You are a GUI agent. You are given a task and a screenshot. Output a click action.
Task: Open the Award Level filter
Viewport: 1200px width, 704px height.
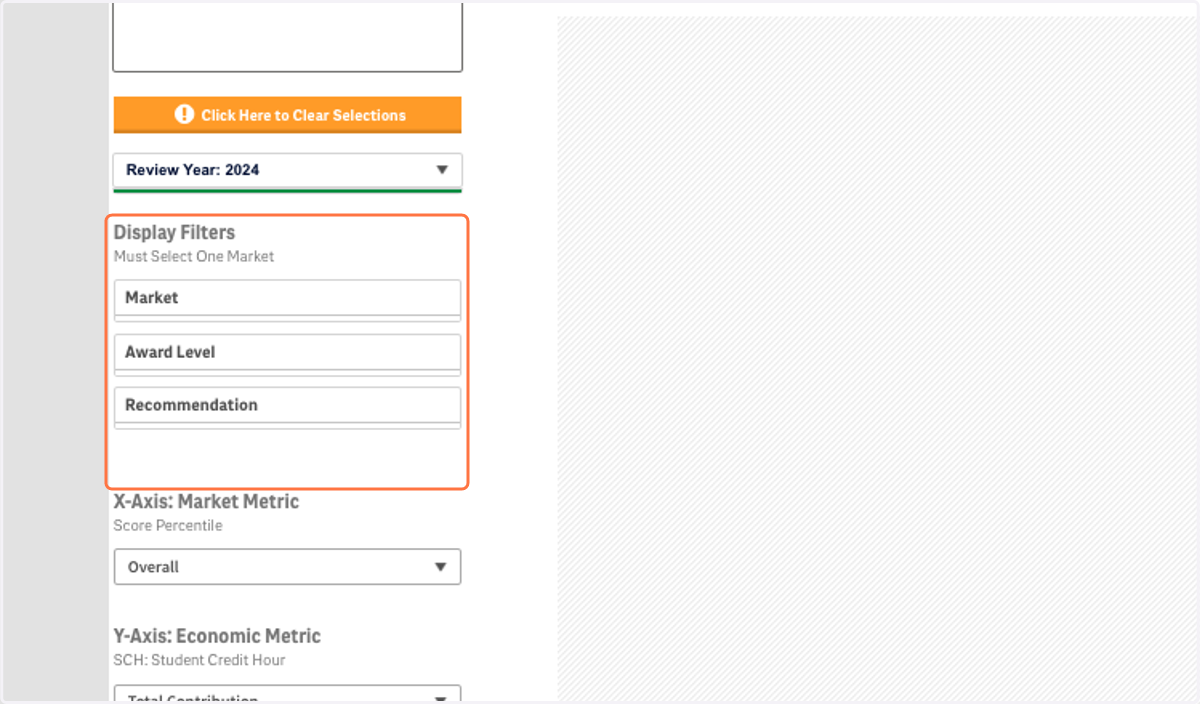287,352
